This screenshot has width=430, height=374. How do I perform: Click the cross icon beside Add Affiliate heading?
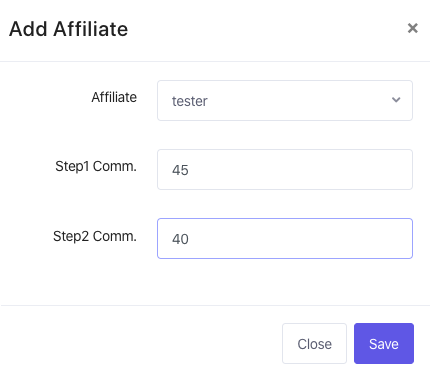pyautogui.click(x=413, y=28)
